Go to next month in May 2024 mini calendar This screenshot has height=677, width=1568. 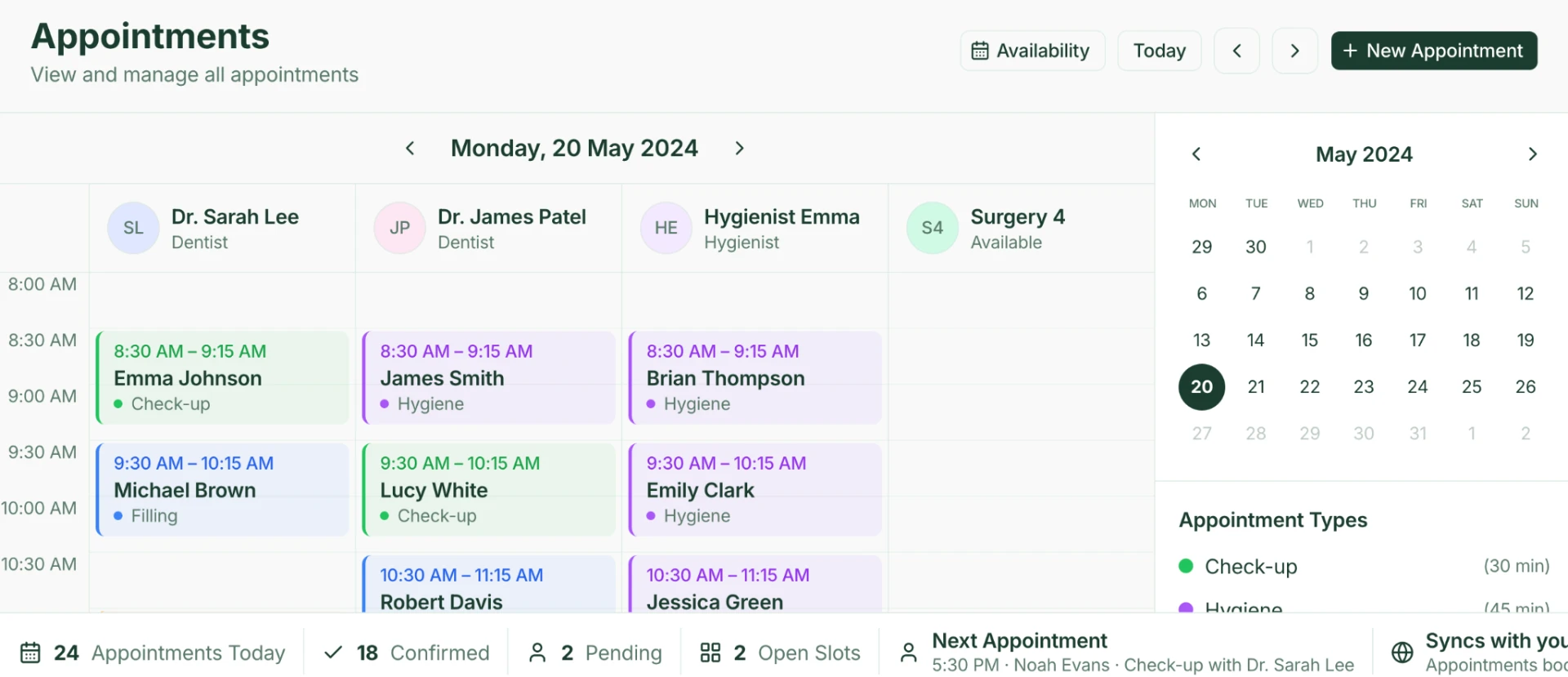(x=1532, y=154)
